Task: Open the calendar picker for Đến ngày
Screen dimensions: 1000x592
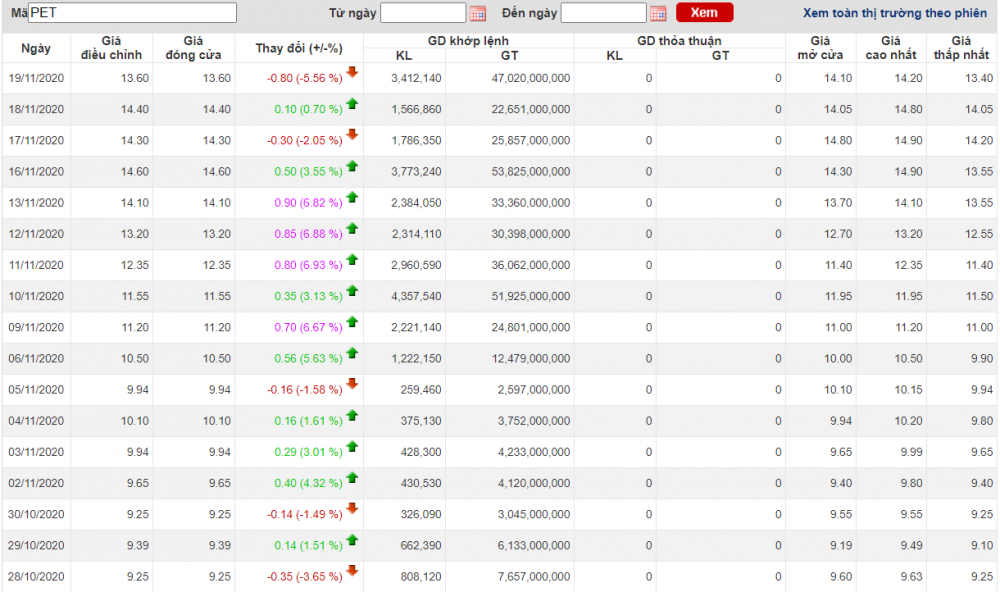Action: tap(658, 13)
